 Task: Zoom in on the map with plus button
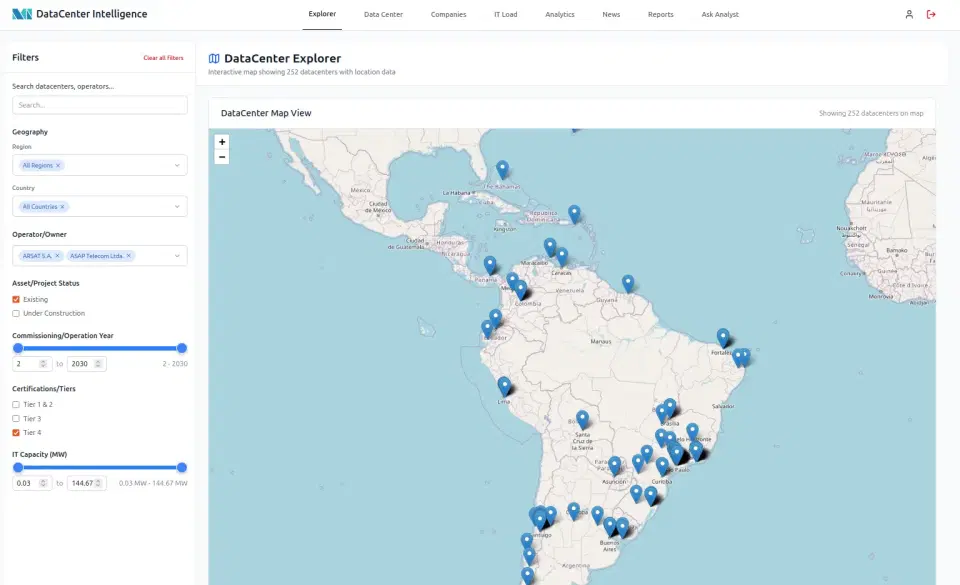[221, 142]
